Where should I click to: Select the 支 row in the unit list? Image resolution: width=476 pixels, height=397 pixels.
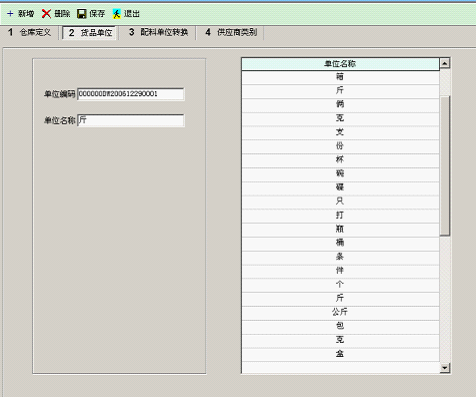[x=340, y=133]
